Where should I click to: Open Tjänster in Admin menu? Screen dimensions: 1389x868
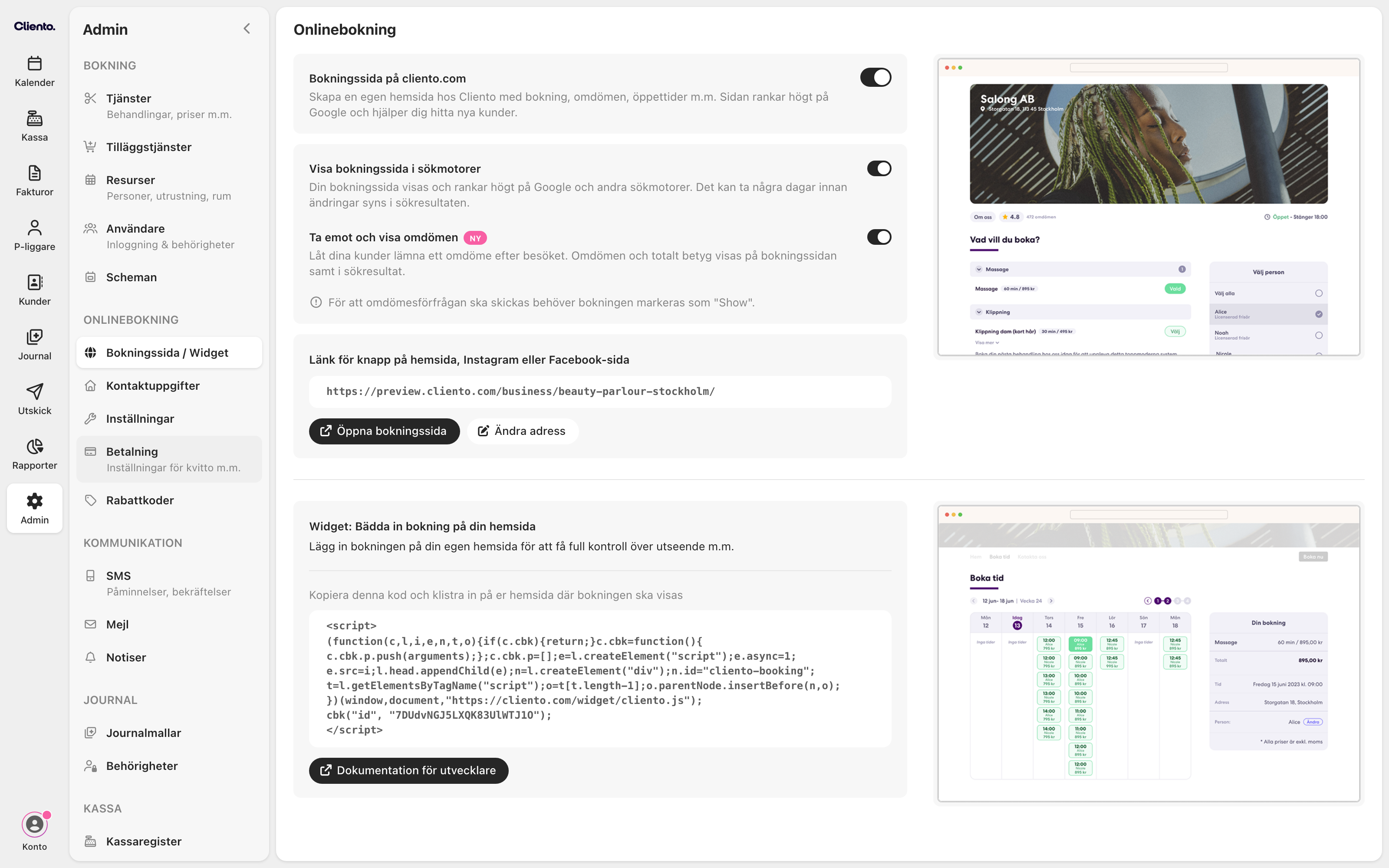tap(169, 106)
